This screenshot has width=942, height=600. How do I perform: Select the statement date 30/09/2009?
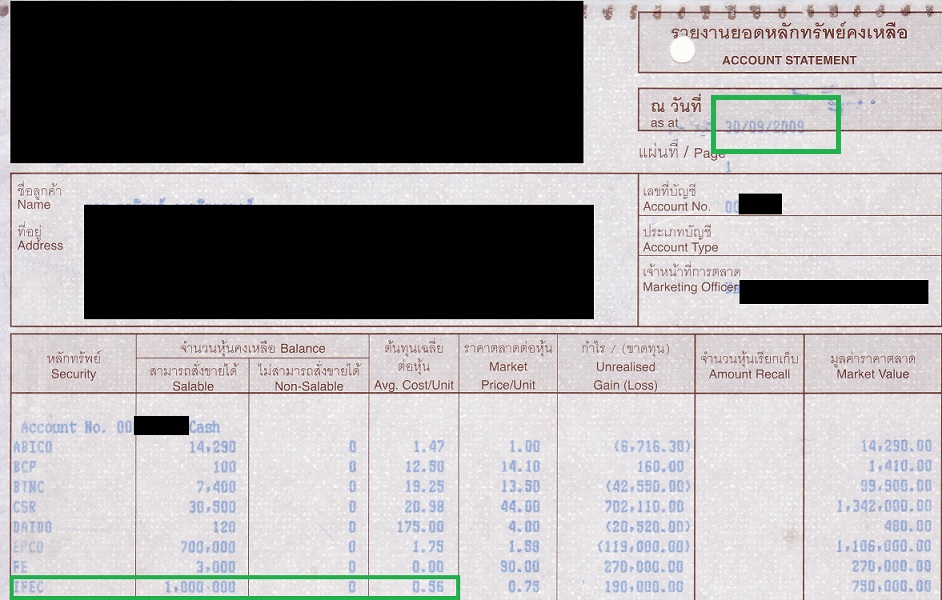pos(765,126)
